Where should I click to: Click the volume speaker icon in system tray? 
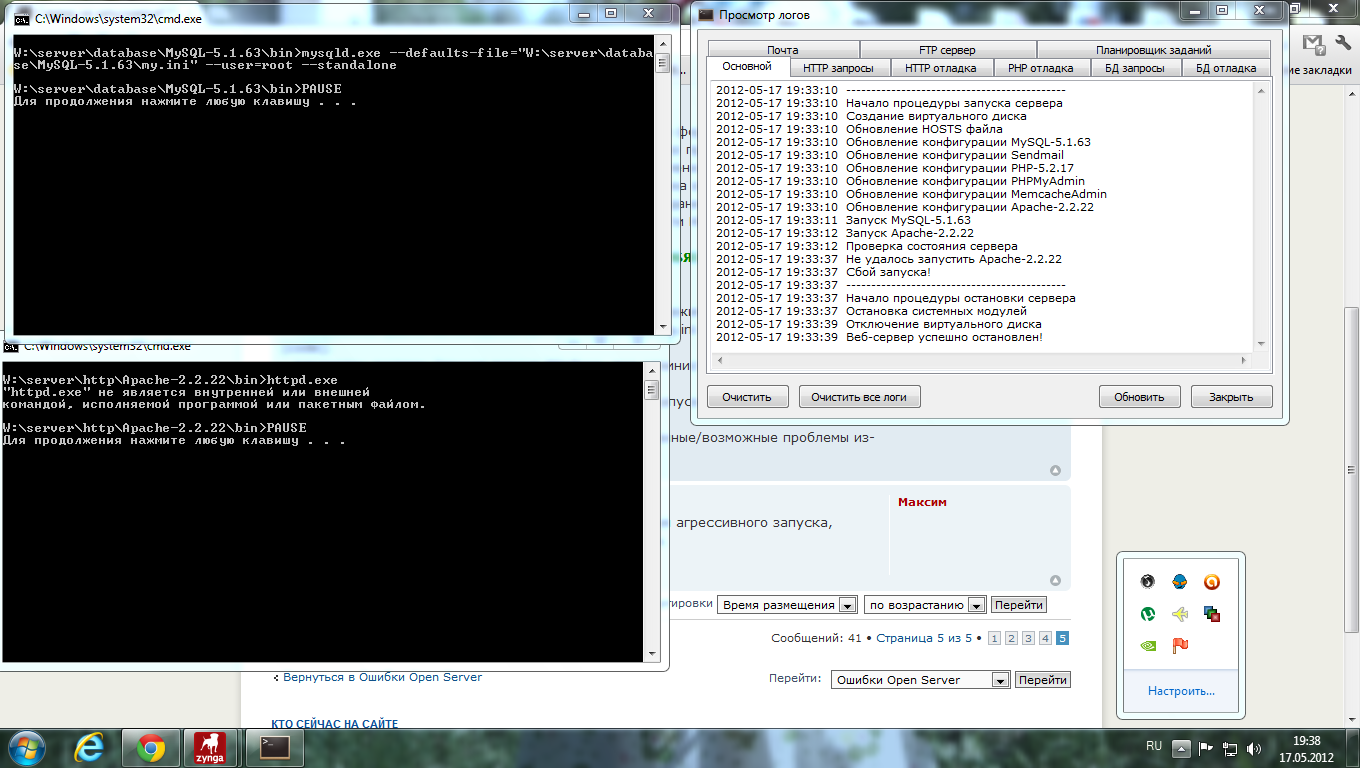point(1254,748)
